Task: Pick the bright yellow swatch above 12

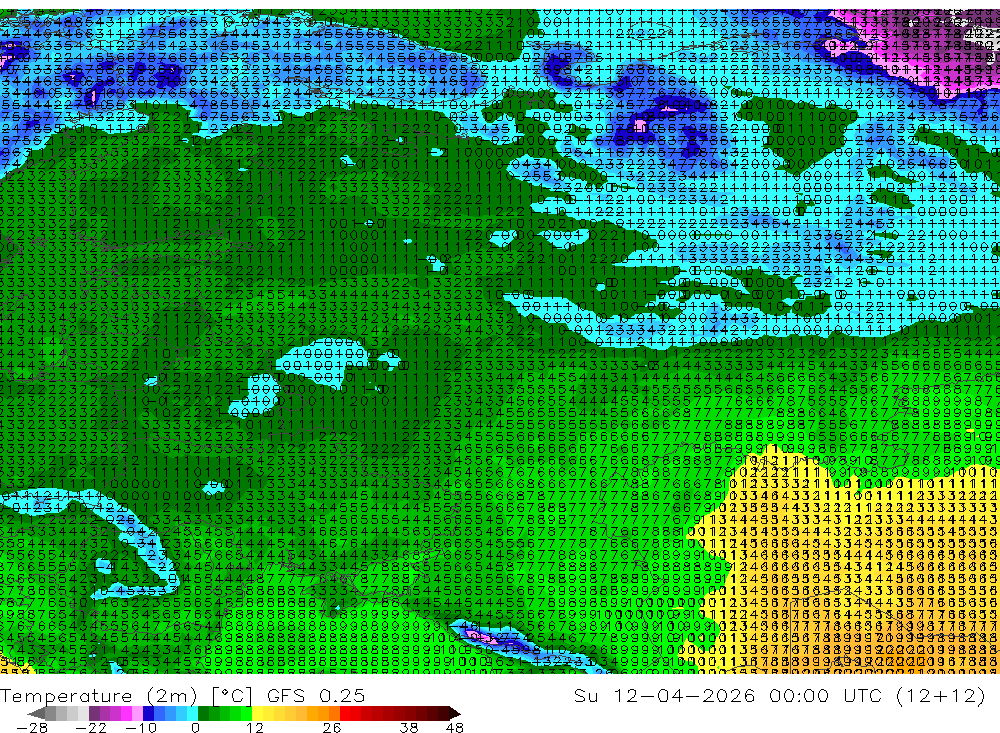Action: (x=258, y=713)
